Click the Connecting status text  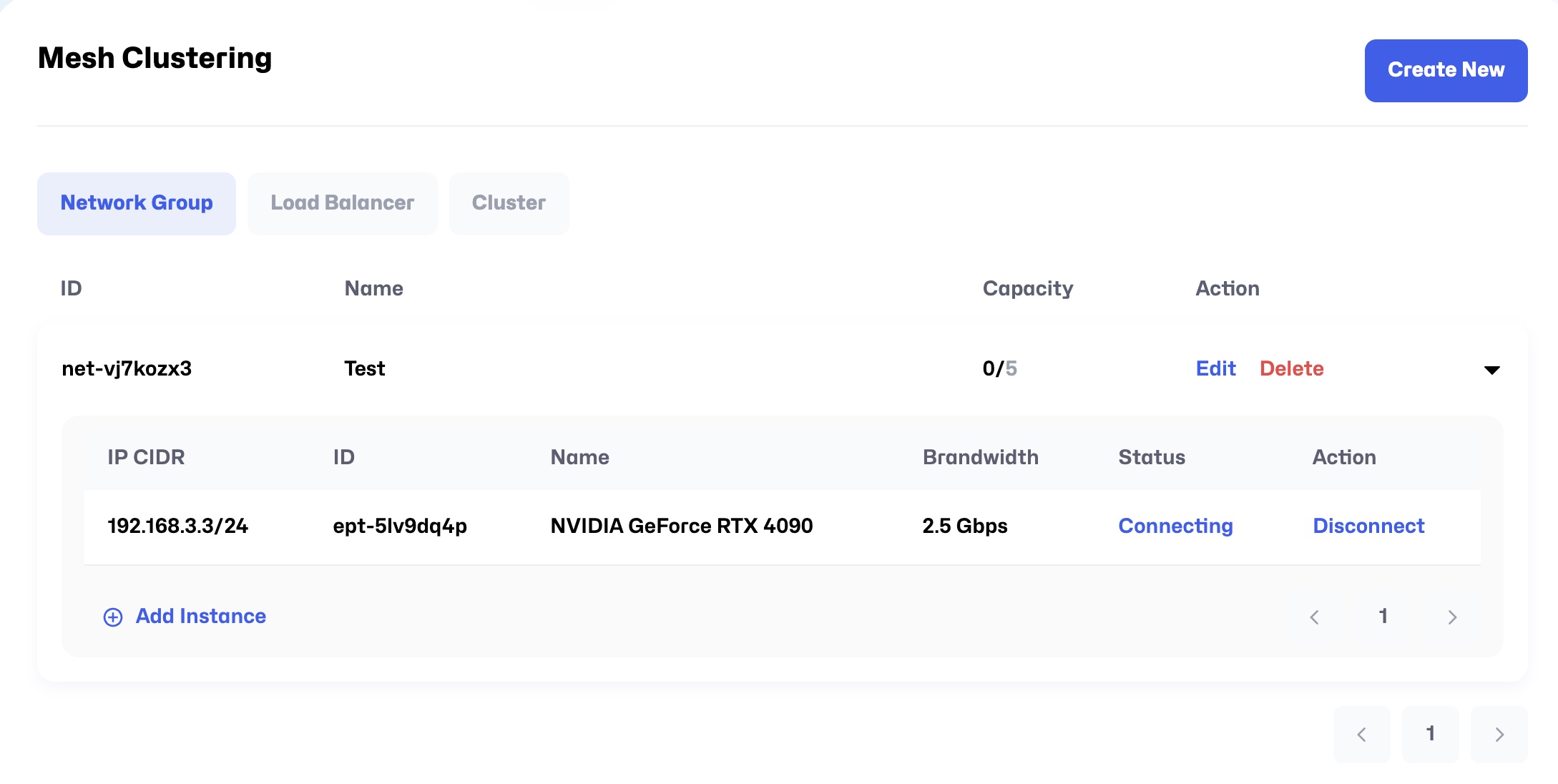(1175, 526)
